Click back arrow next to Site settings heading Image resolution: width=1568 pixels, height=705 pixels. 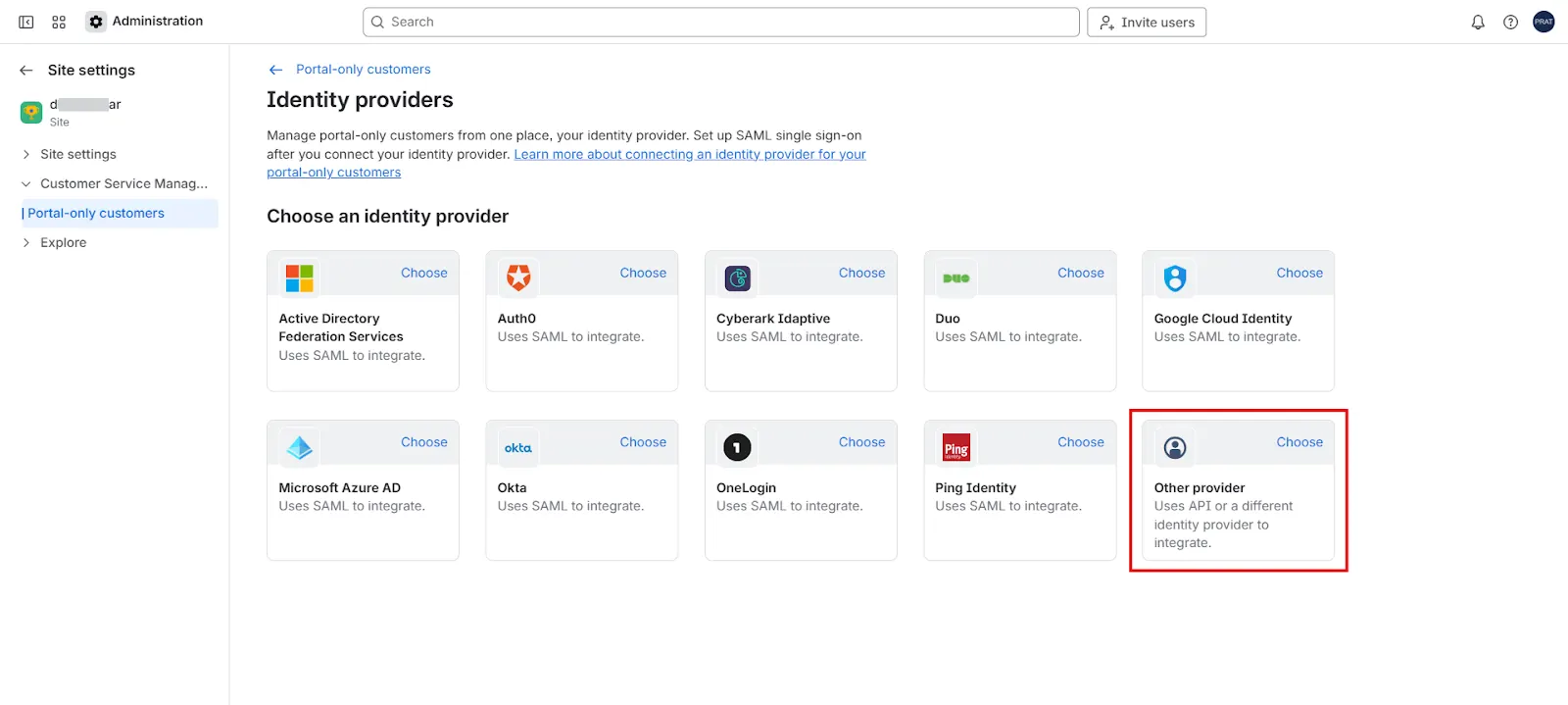[x=26, y=71]
